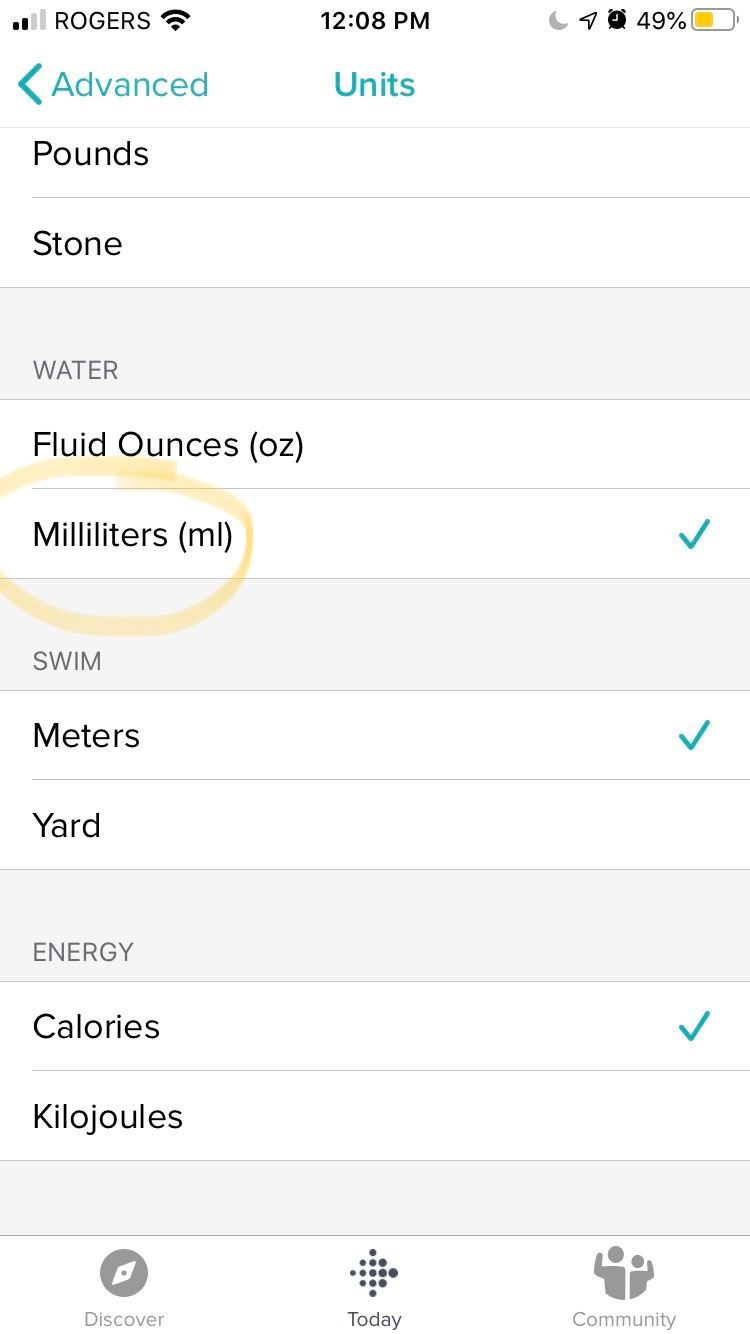
Task: Tap the battery icon in status bar
Action: 714,20
